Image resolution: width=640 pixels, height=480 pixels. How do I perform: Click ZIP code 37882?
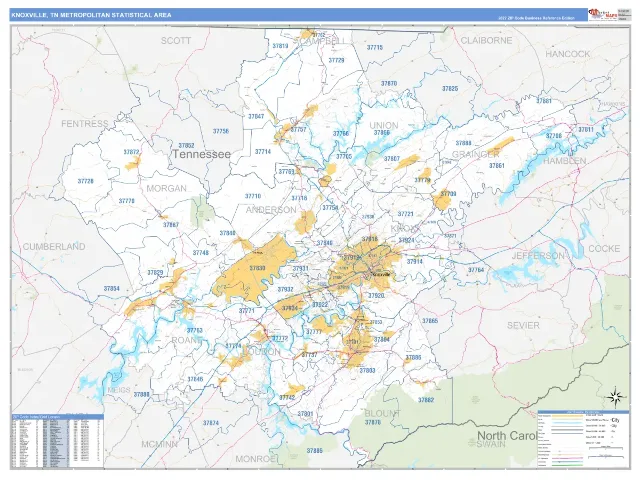(426, 400)
